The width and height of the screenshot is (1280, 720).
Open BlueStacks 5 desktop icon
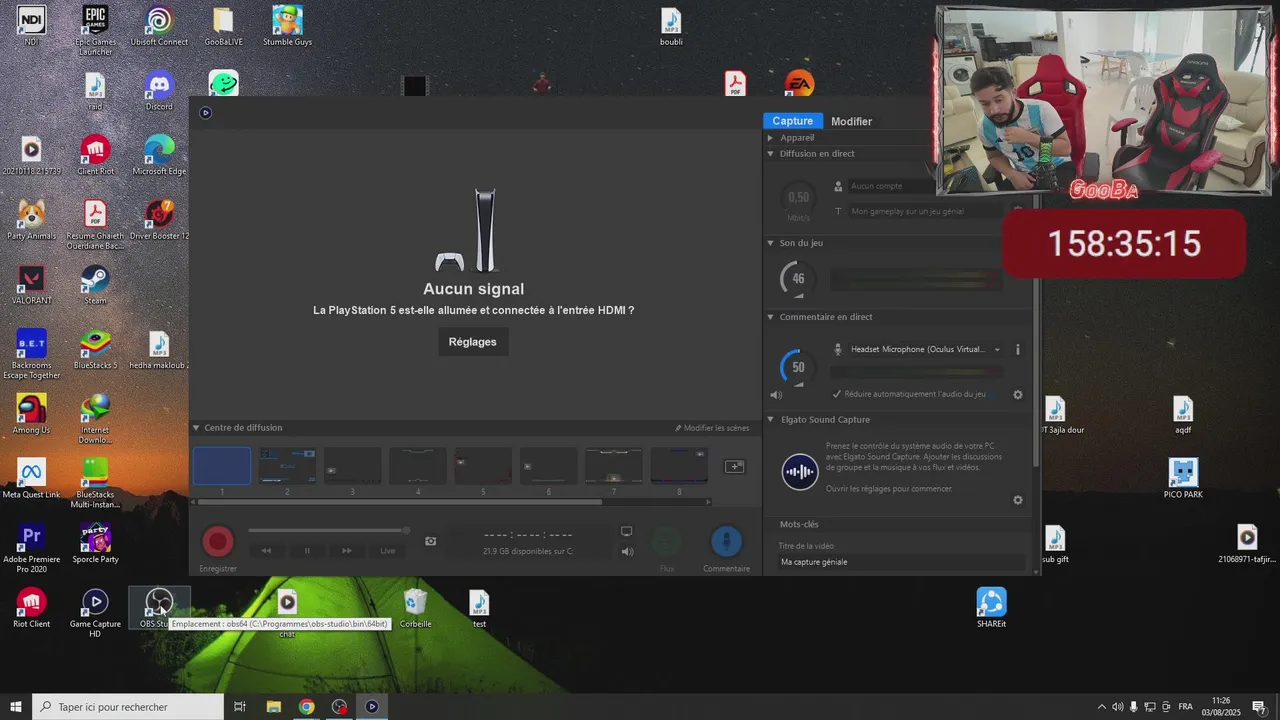[95, 349]
